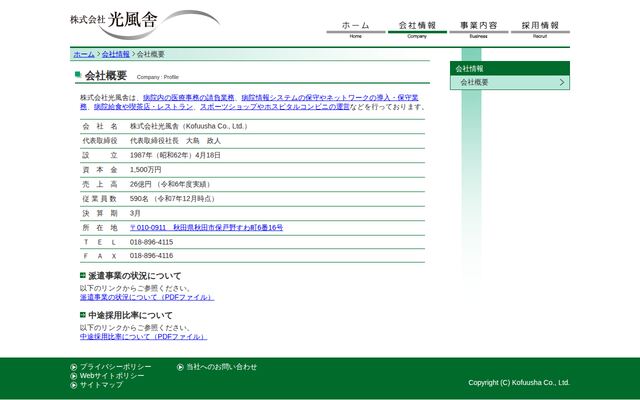Screen dimensions: 640x400
Task: Click the 会社概要 breadcrumb current-page text
Action: pyautogui.click(x=151, y=54)
